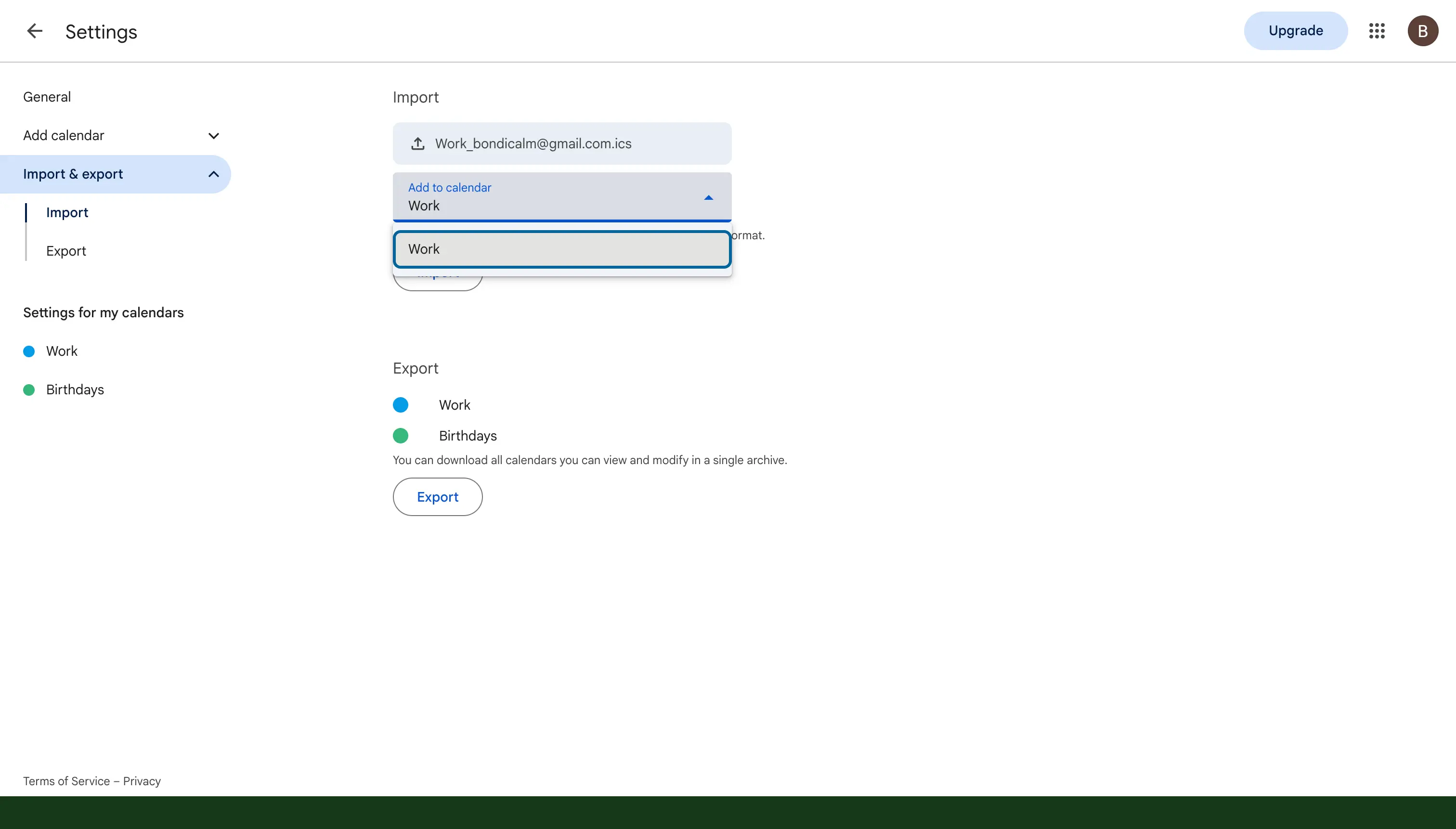The image size is (1456, 829).
Task: Click the green Birthdays dot in Export section
Action: (x=401, y=436)
